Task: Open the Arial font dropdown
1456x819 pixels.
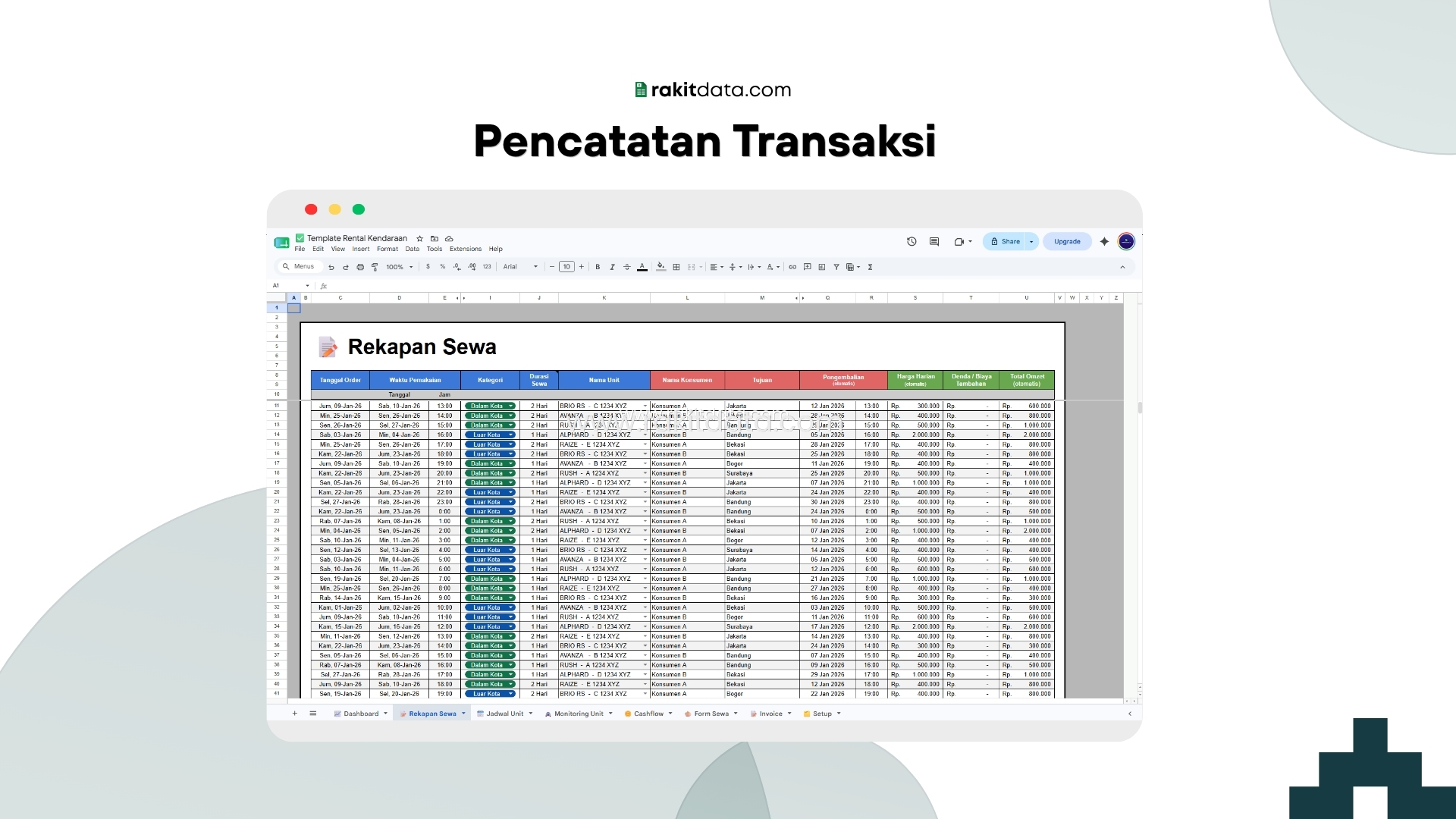Action: (520, 267)
